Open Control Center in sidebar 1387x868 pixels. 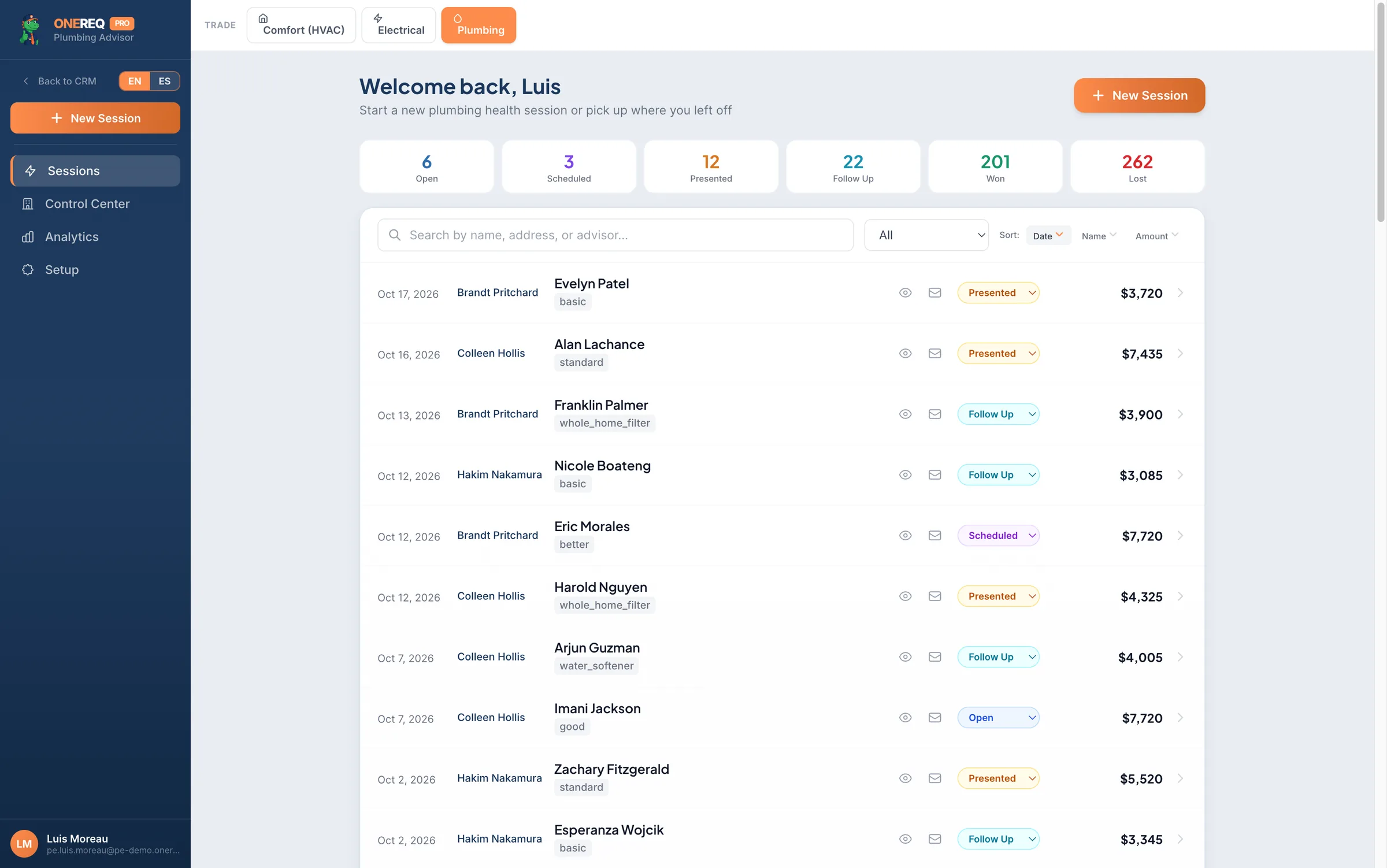[95, 203]
